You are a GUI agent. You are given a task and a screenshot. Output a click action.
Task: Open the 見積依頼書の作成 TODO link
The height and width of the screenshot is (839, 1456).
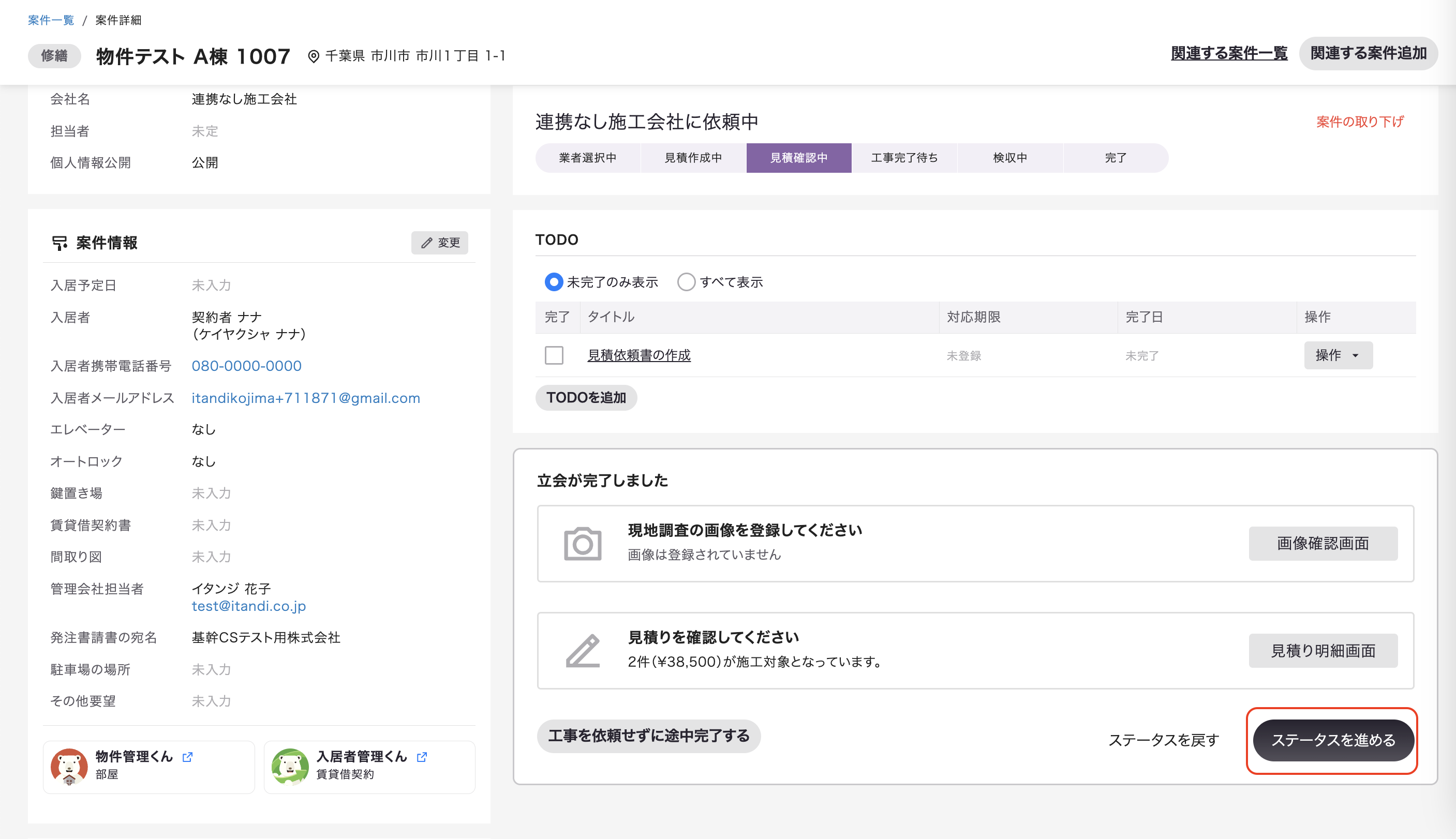click(x=638, y=355)
